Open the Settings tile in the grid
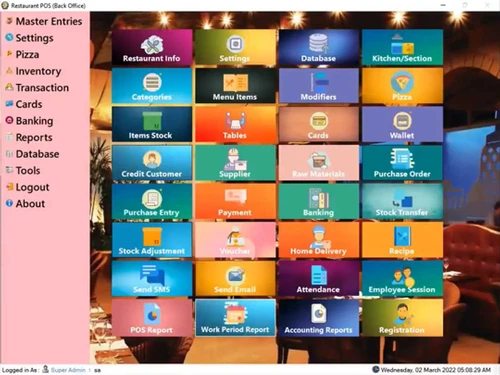 [235, 47]
